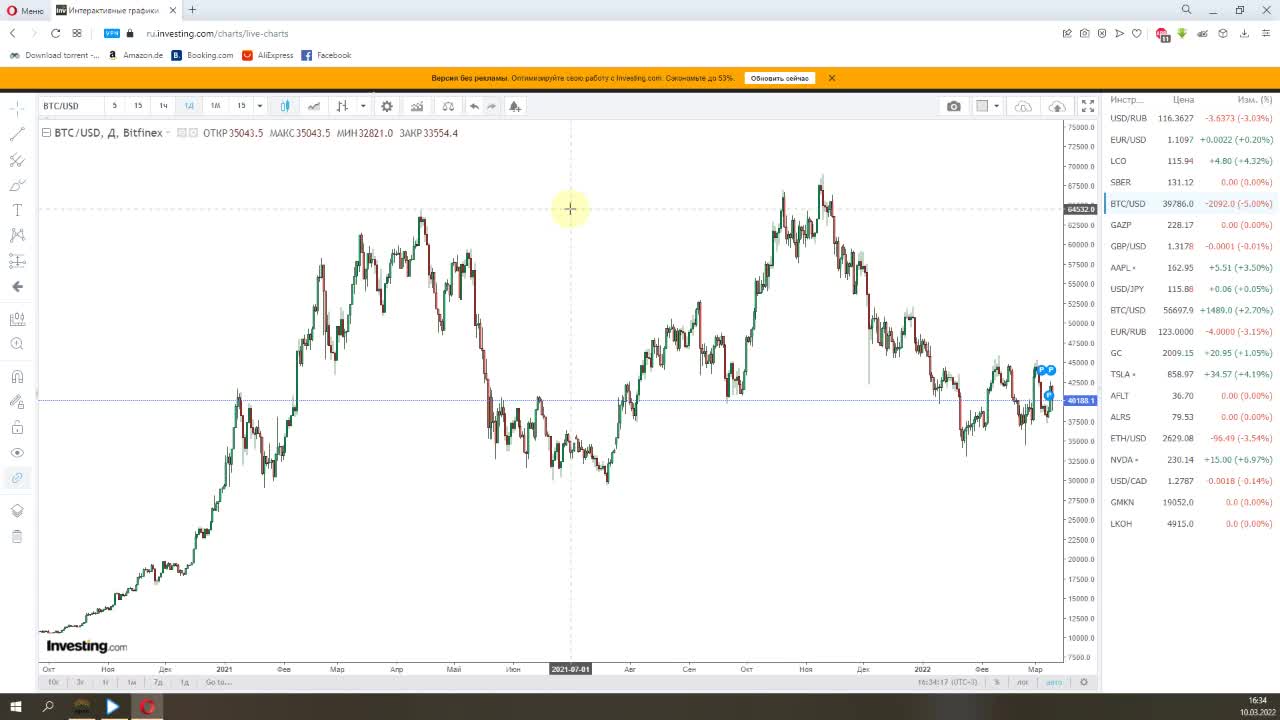The height and width of the screenshot is (720, 1280).
Task: Select the area chart style button
Action: pos(314,106)
